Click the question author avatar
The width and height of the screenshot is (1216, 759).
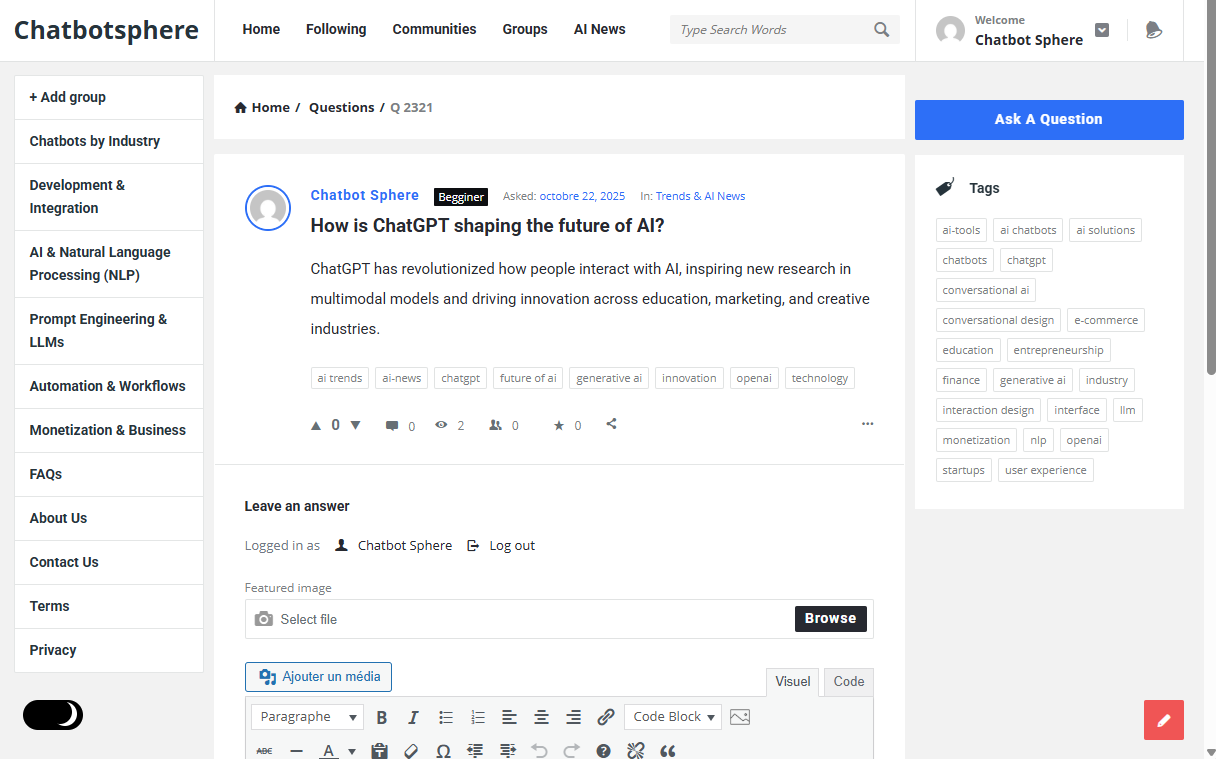point(268,208)
